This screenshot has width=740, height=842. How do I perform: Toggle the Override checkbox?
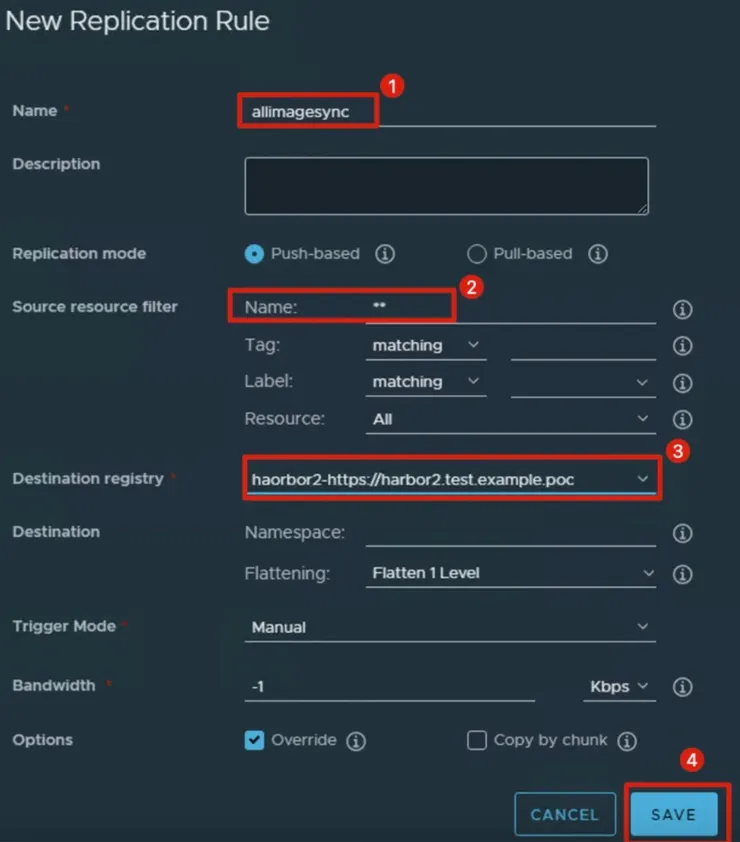pyautogui.click(x=254, y=740)
